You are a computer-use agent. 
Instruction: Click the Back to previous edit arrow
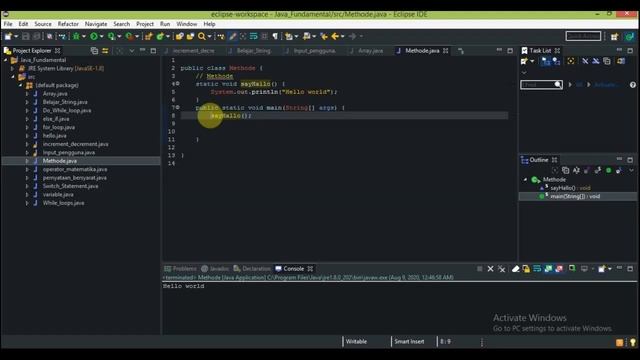pos(335,36)
